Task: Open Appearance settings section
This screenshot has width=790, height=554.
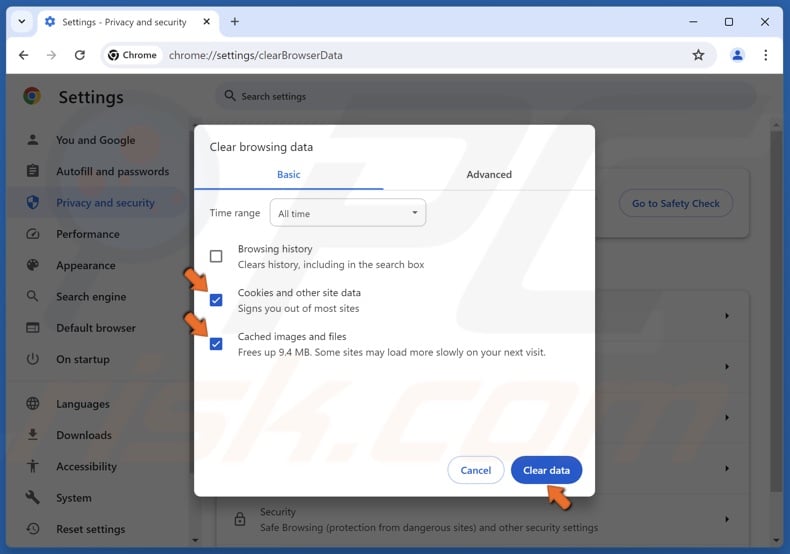Action: 86,265
